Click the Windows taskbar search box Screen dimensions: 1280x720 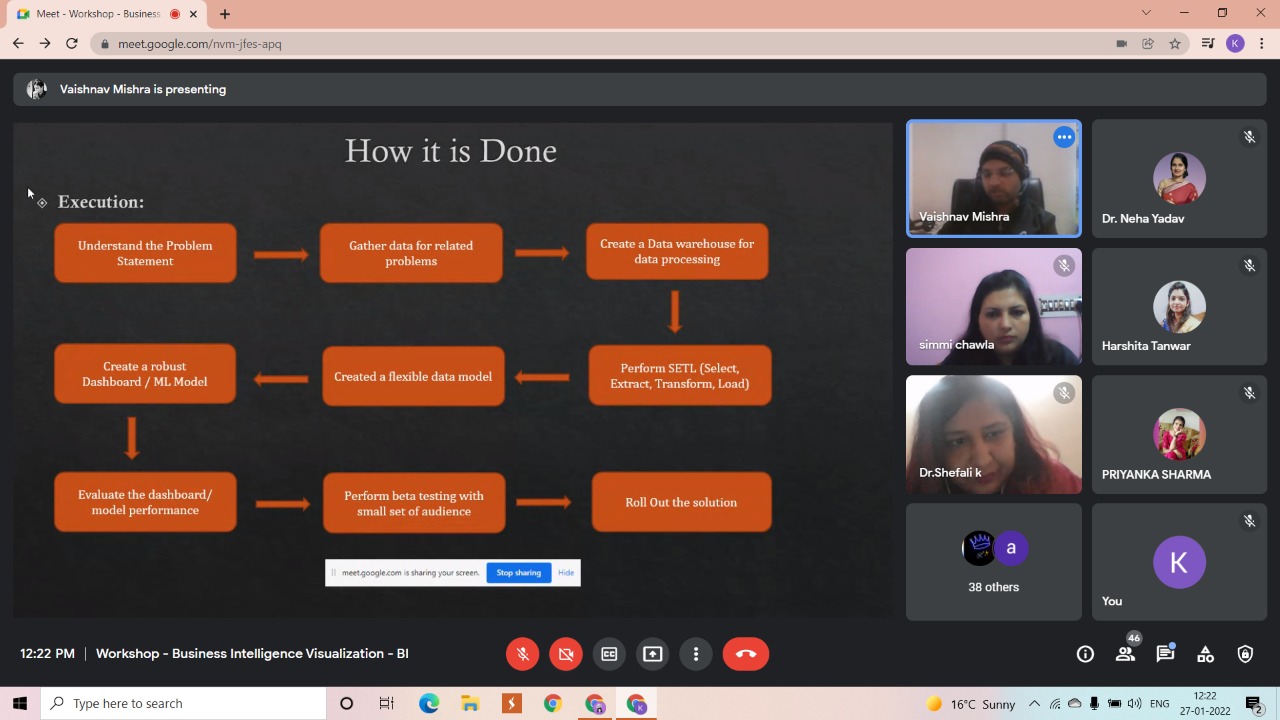pyautogui.click(x=184, y=704)
